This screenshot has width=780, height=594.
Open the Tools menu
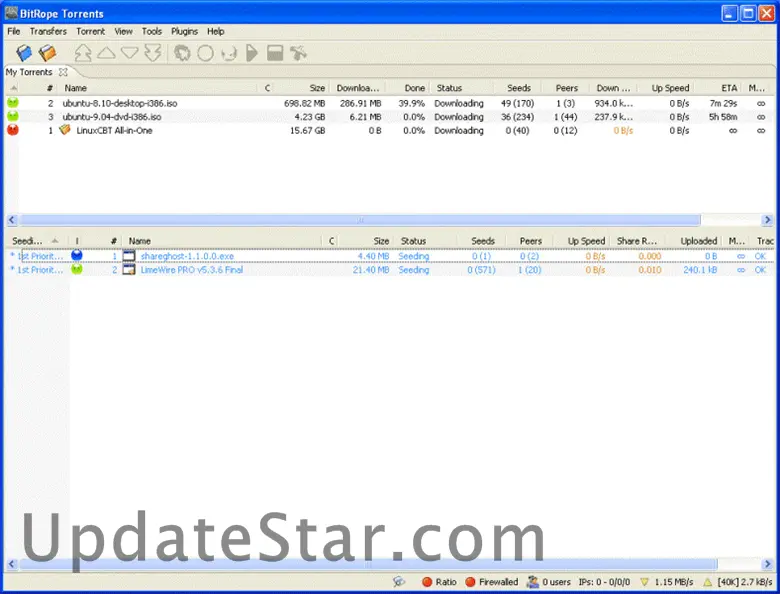click(x=152, y=31)
